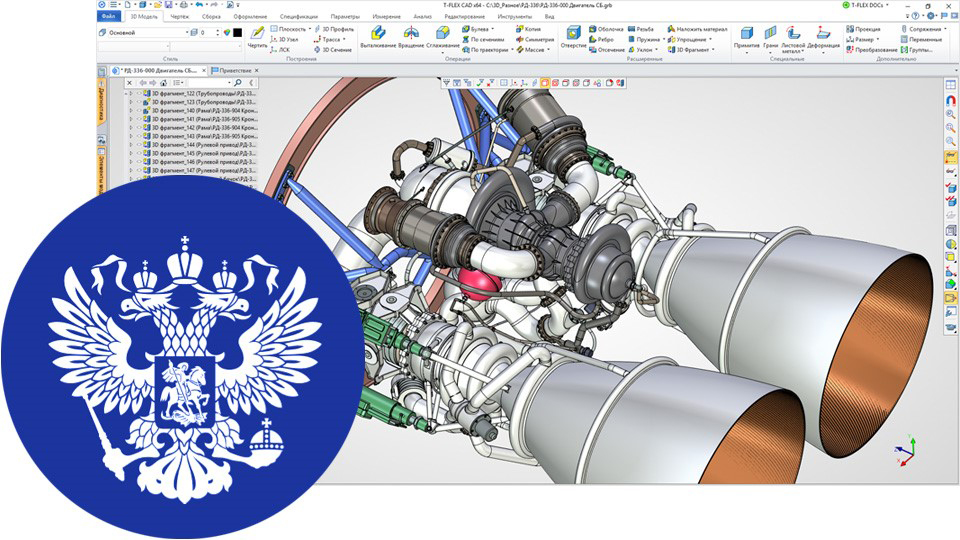Expand the Плоскость dropdown arrow
960x540 pixels.
click(310, 29)
